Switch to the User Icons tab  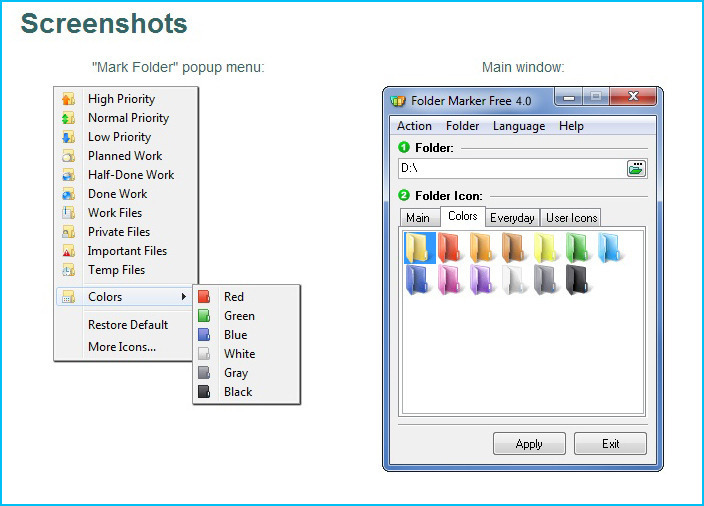[571, 218]
